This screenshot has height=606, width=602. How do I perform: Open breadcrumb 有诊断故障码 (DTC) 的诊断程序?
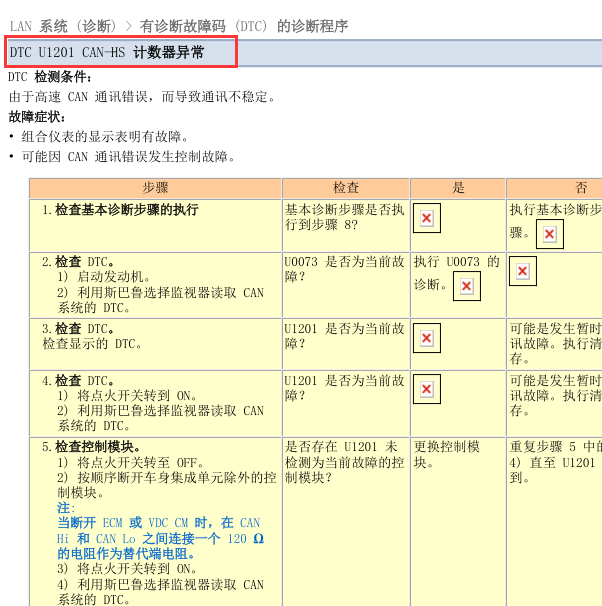pos(244,26)
